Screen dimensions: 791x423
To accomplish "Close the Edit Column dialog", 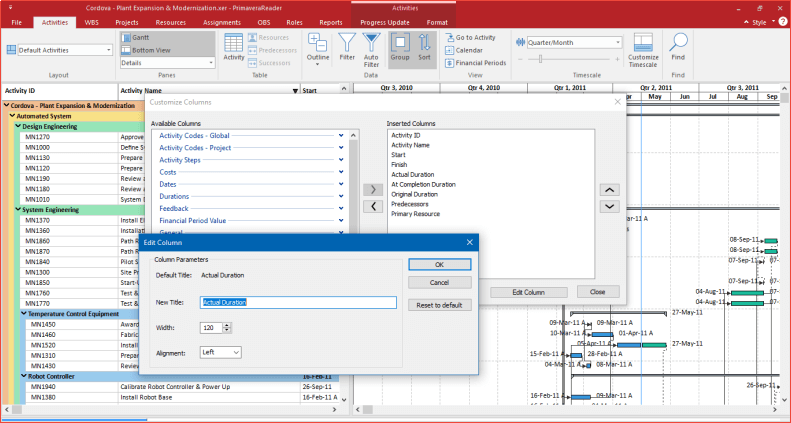I will point(470,243).
